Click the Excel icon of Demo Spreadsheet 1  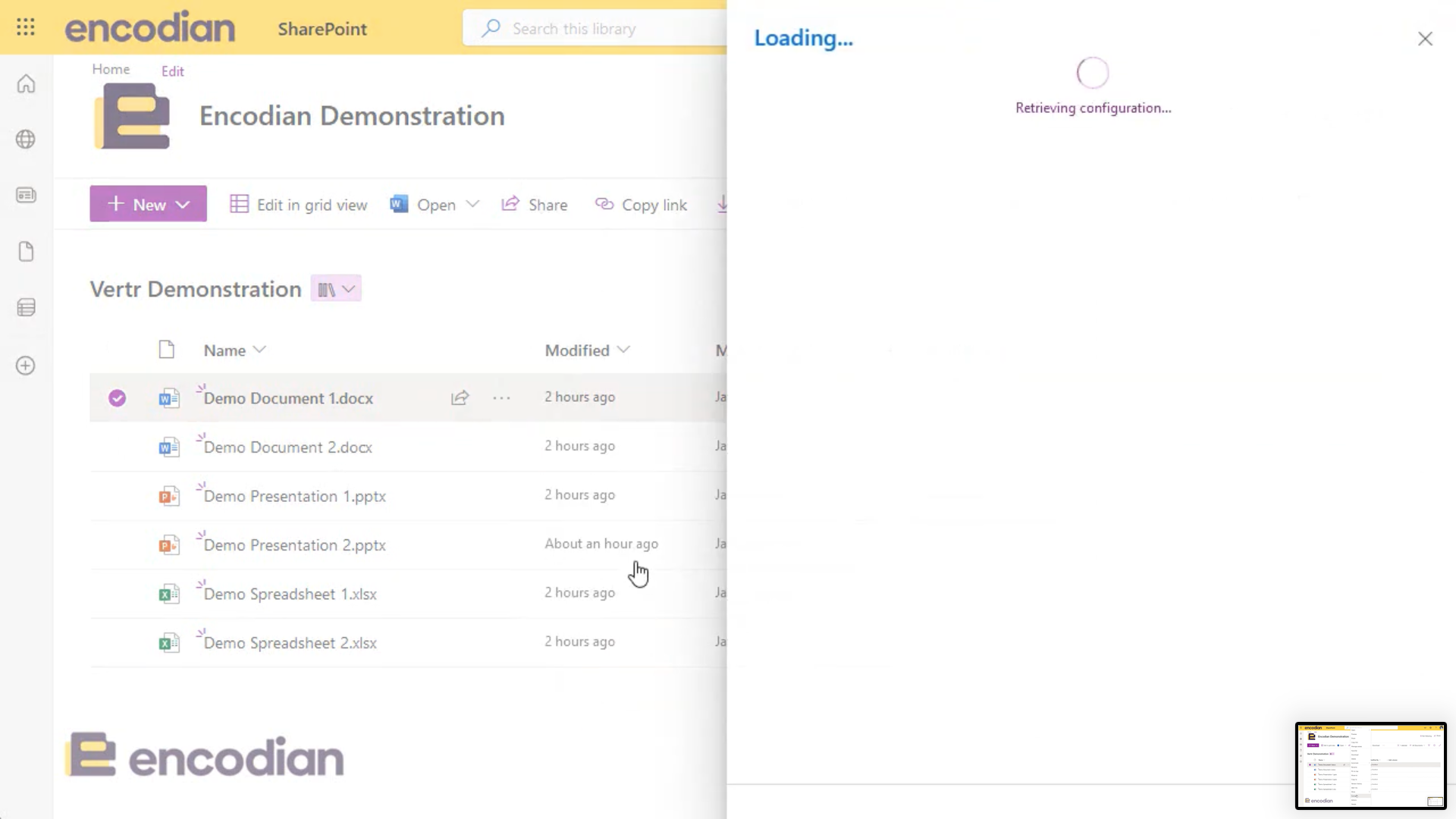pos(168,594)
